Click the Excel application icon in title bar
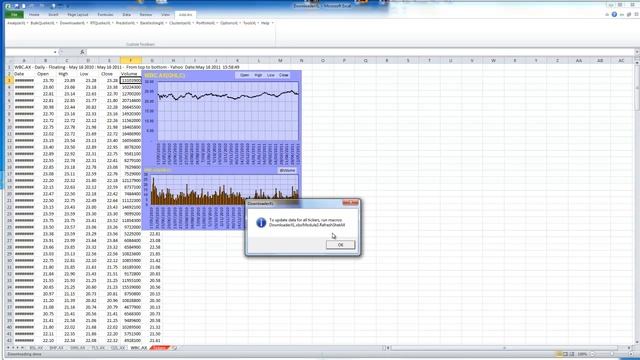640x360 pixels. 9,6
